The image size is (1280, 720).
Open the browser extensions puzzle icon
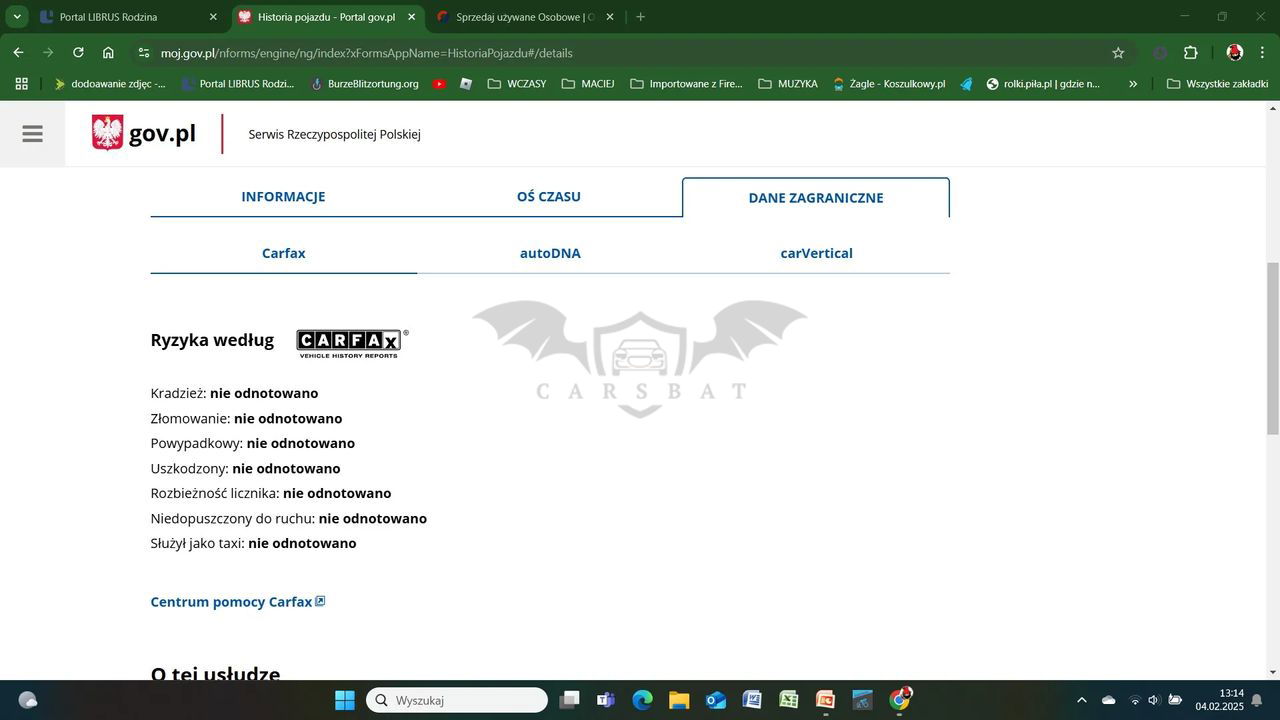[x=1190, y=53]
